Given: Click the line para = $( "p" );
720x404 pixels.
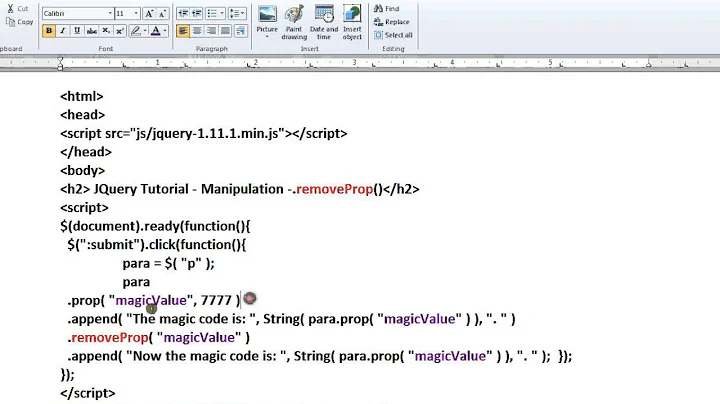Looking at the screenshot, I should (x=169, y=264).
